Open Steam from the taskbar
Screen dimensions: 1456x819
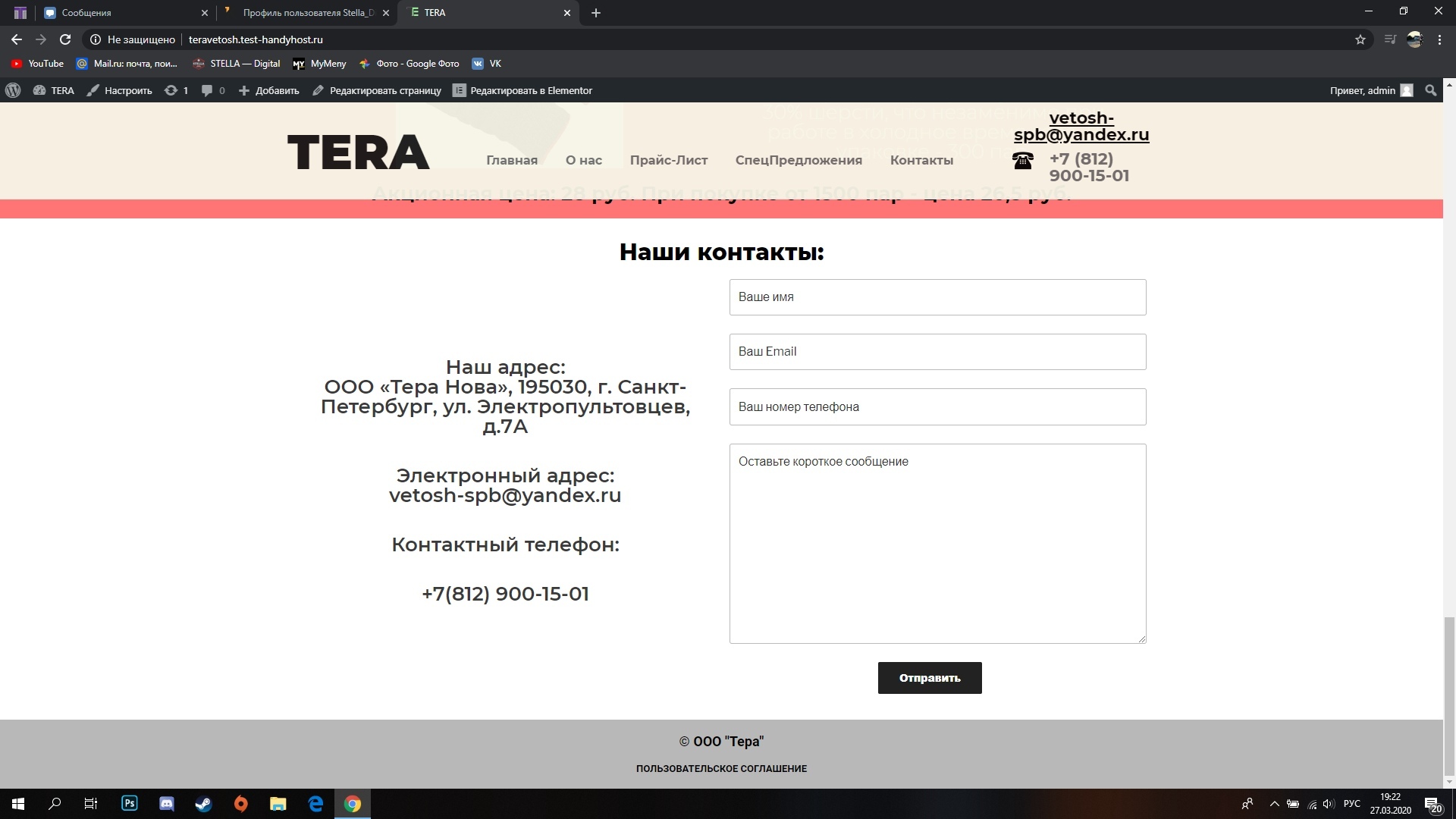pos(203,803)
